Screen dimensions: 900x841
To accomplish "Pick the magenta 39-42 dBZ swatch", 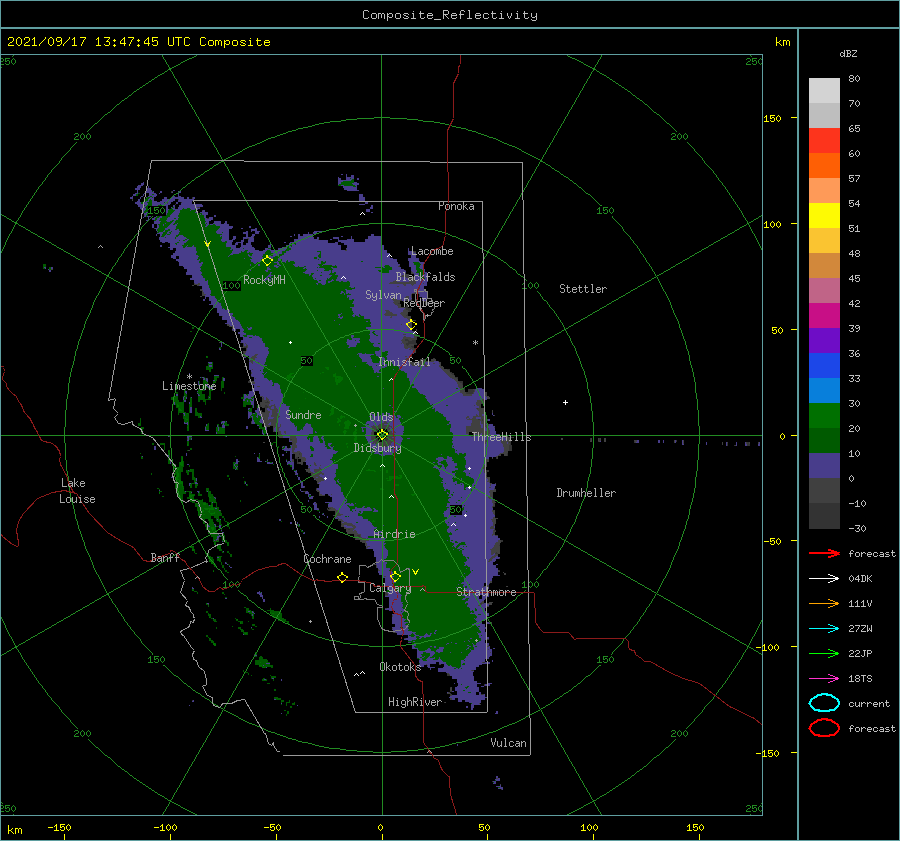I will [x=824, y=315].
